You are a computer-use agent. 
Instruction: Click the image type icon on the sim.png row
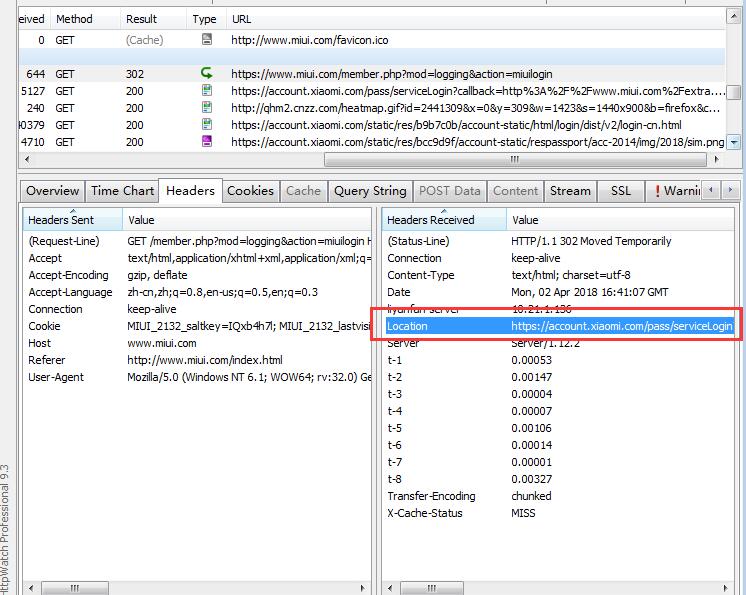[207, 142]
